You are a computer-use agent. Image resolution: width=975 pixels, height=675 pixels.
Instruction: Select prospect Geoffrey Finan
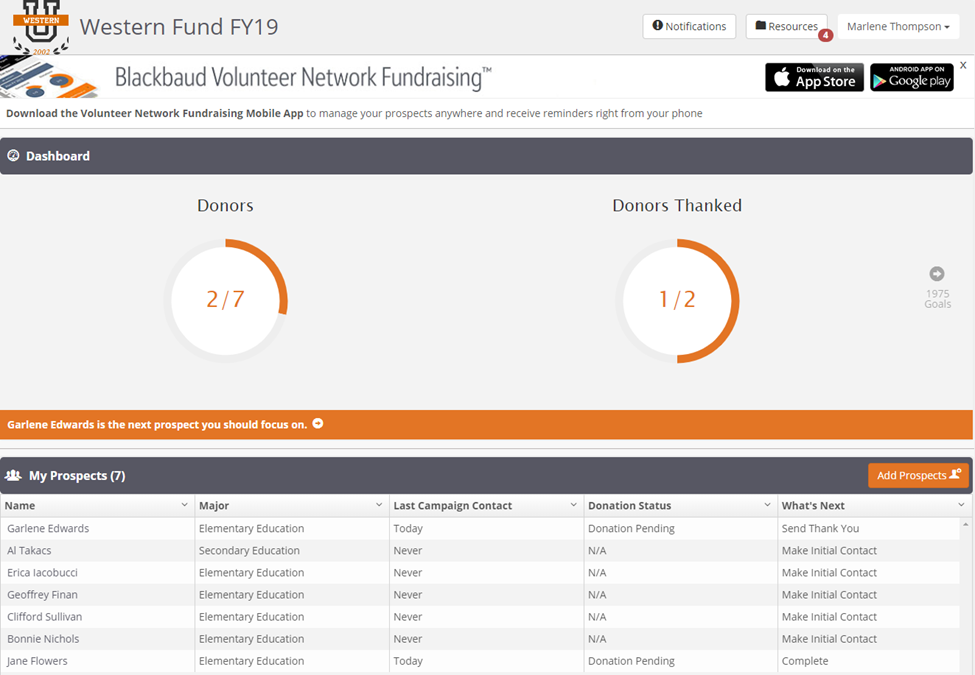[42, 595]
